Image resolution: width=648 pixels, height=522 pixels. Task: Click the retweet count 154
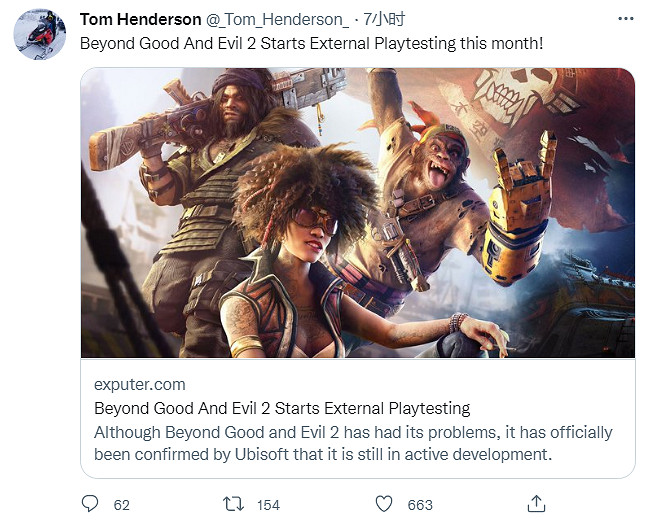[268, 504]
